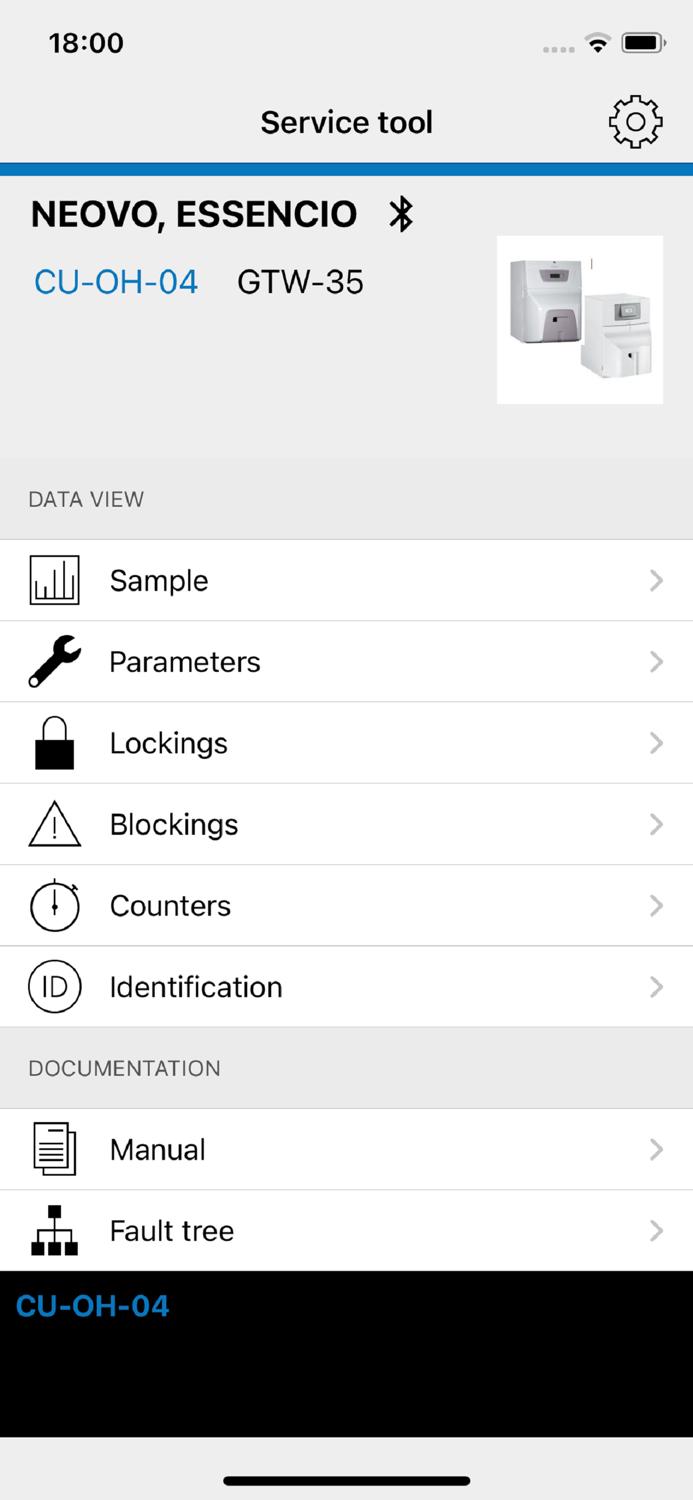Expand the Manual entry chevron
This screenshot has height=1500, width=693.
click(657, 1149)
